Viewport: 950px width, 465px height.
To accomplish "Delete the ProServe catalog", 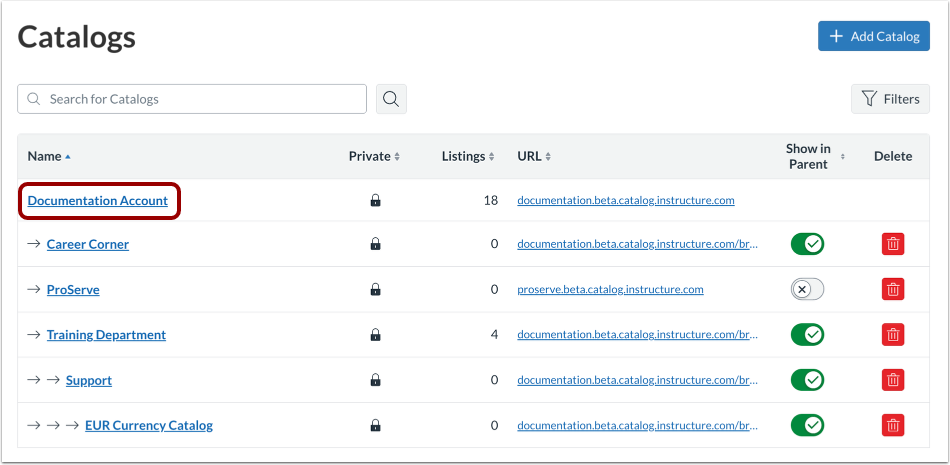I will point(893,290).
